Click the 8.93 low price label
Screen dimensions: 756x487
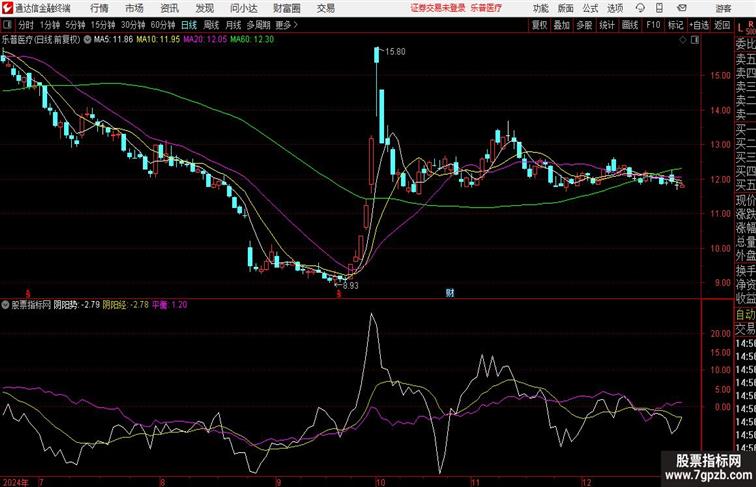(351, 285)
